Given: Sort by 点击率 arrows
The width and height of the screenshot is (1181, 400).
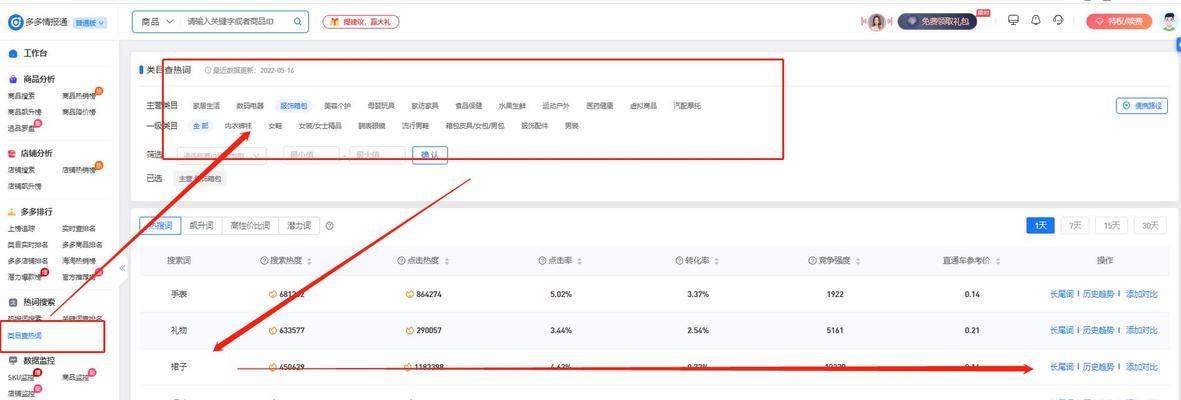Looking at the screenshot, I should pos(578,261).
